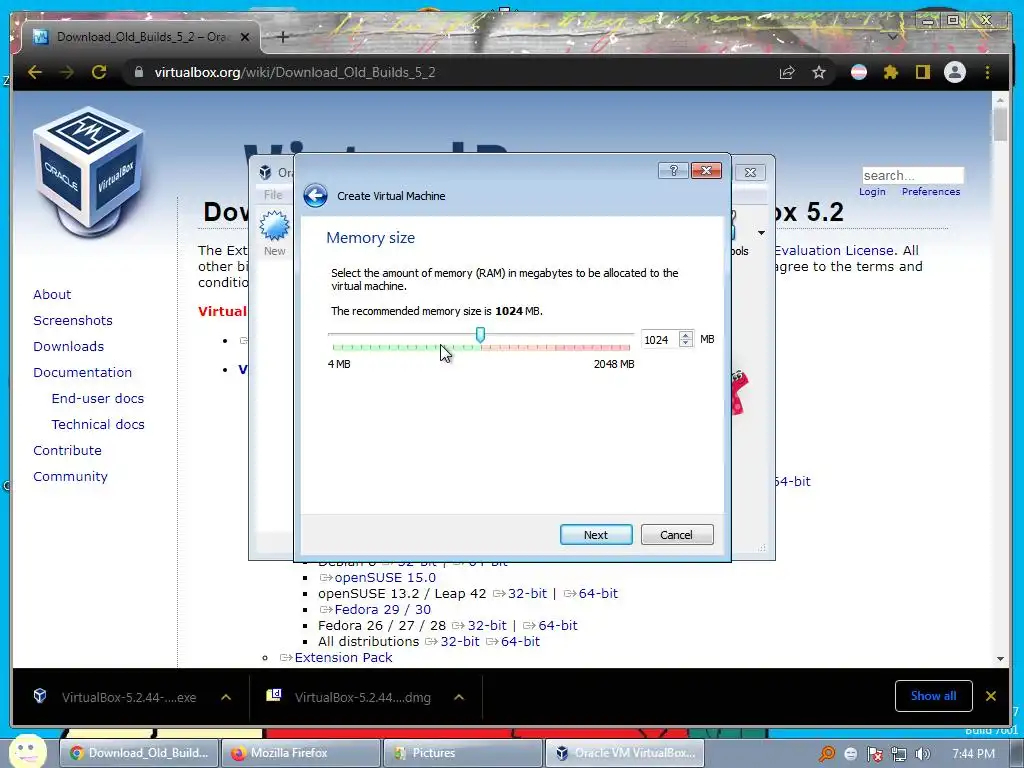
Task: Click the memory size slider handle
Action: click(480, 335)
